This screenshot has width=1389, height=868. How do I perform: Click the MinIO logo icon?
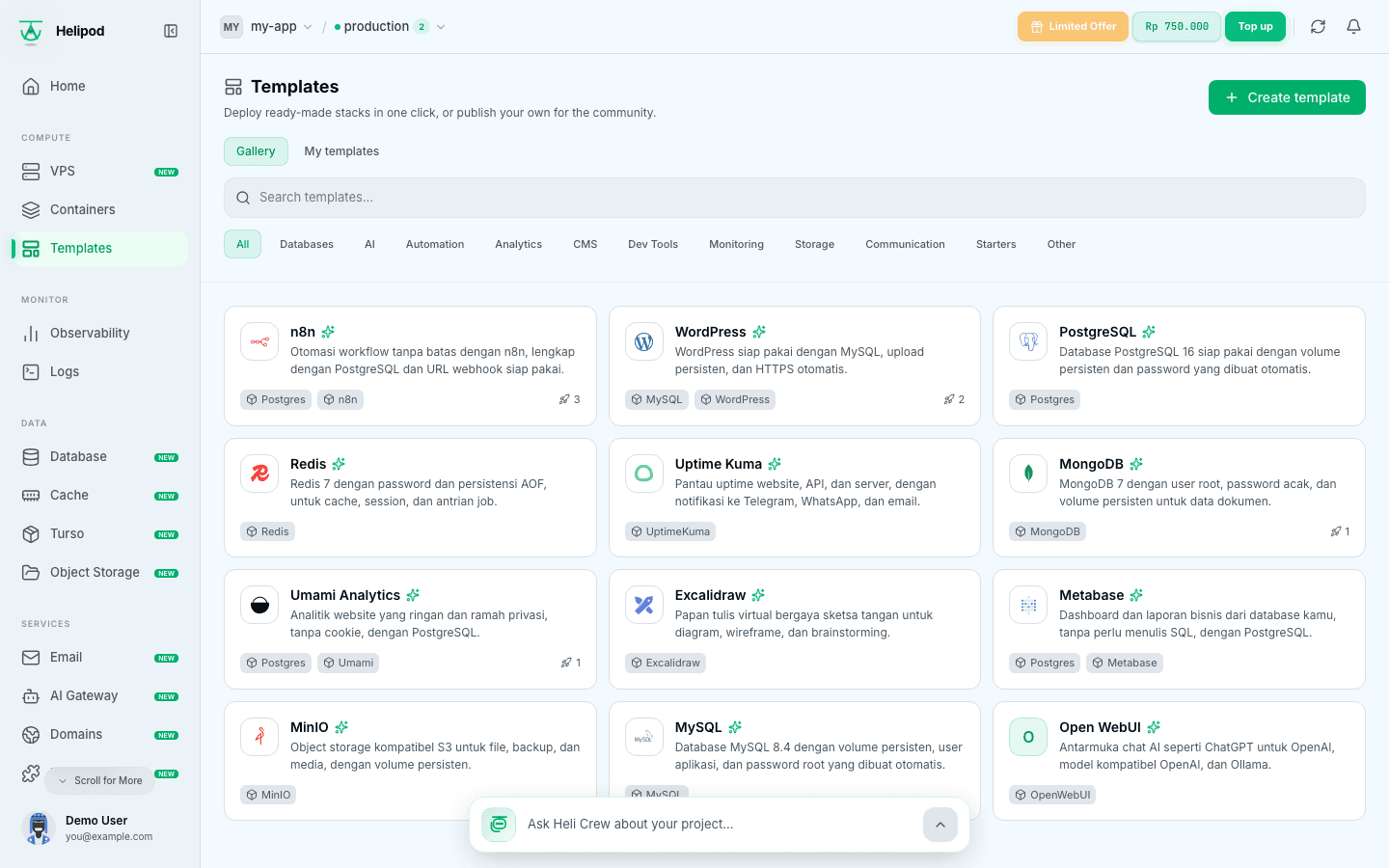pos(259,737)
